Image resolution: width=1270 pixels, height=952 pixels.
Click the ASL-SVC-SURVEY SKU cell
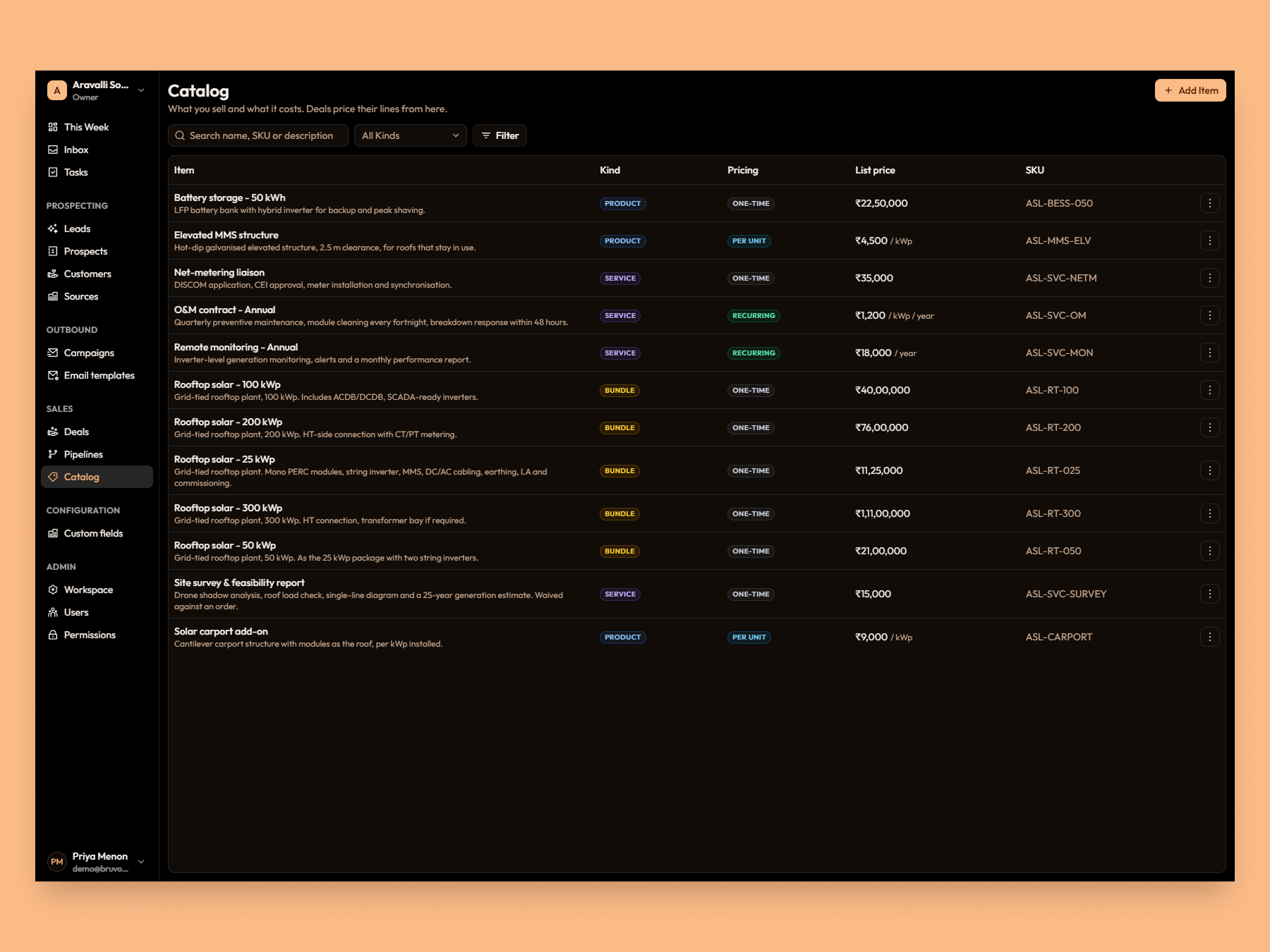(1066, 594)
